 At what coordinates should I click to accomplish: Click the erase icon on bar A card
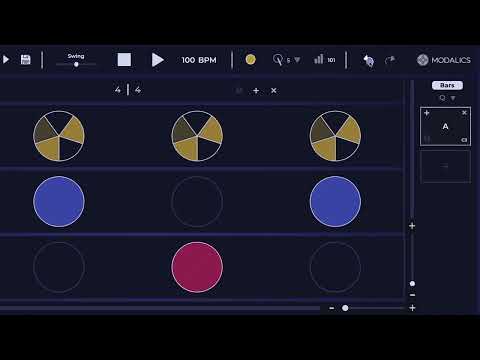464,140
